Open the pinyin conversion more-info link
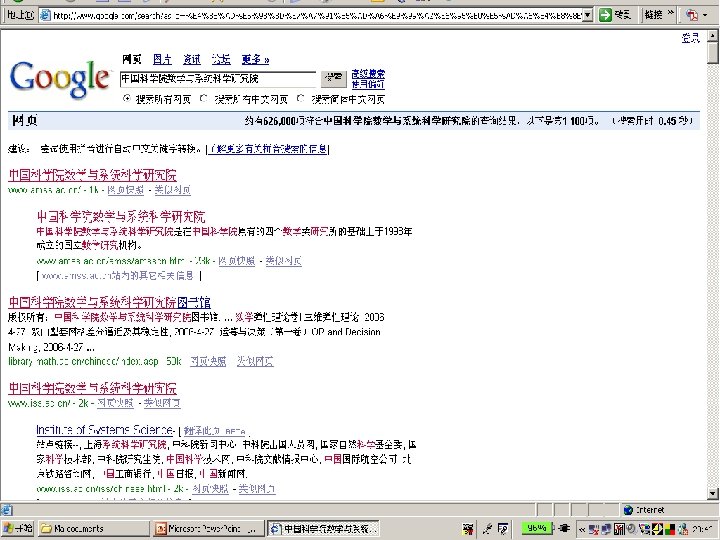720x540 pixels. (x=268, y=149)
